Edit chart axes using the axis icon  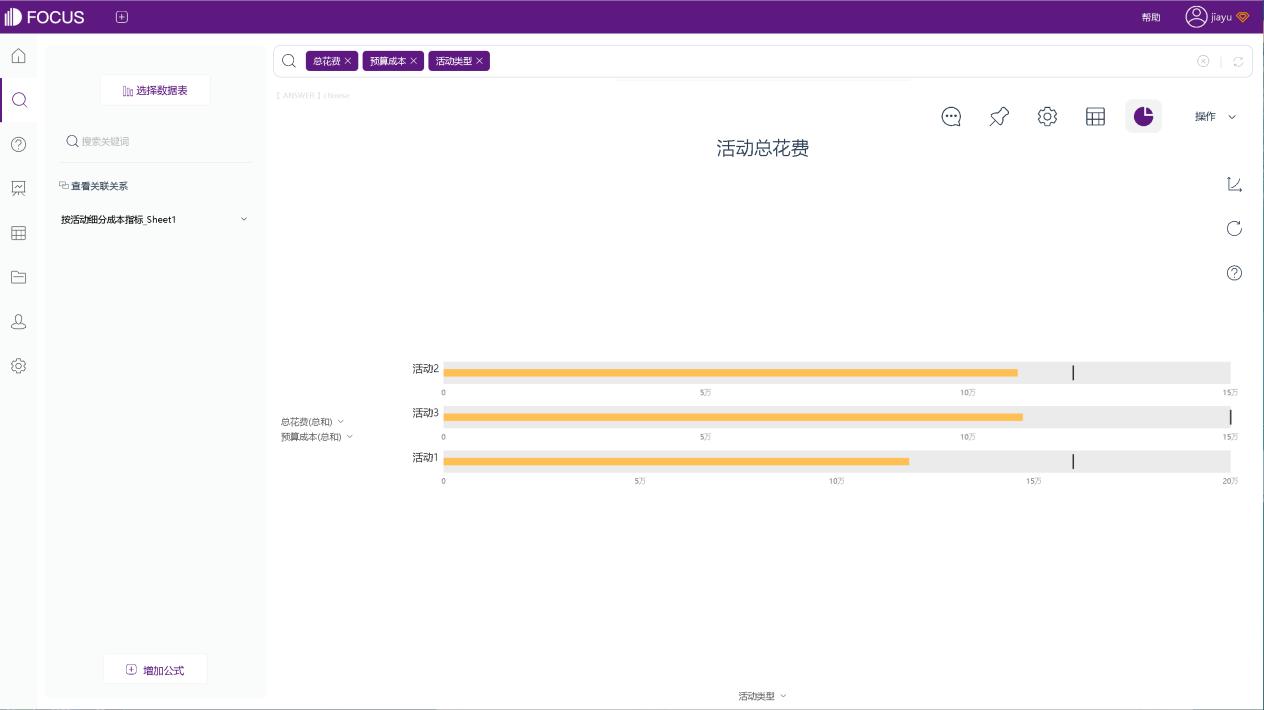tap(1234, 184)
